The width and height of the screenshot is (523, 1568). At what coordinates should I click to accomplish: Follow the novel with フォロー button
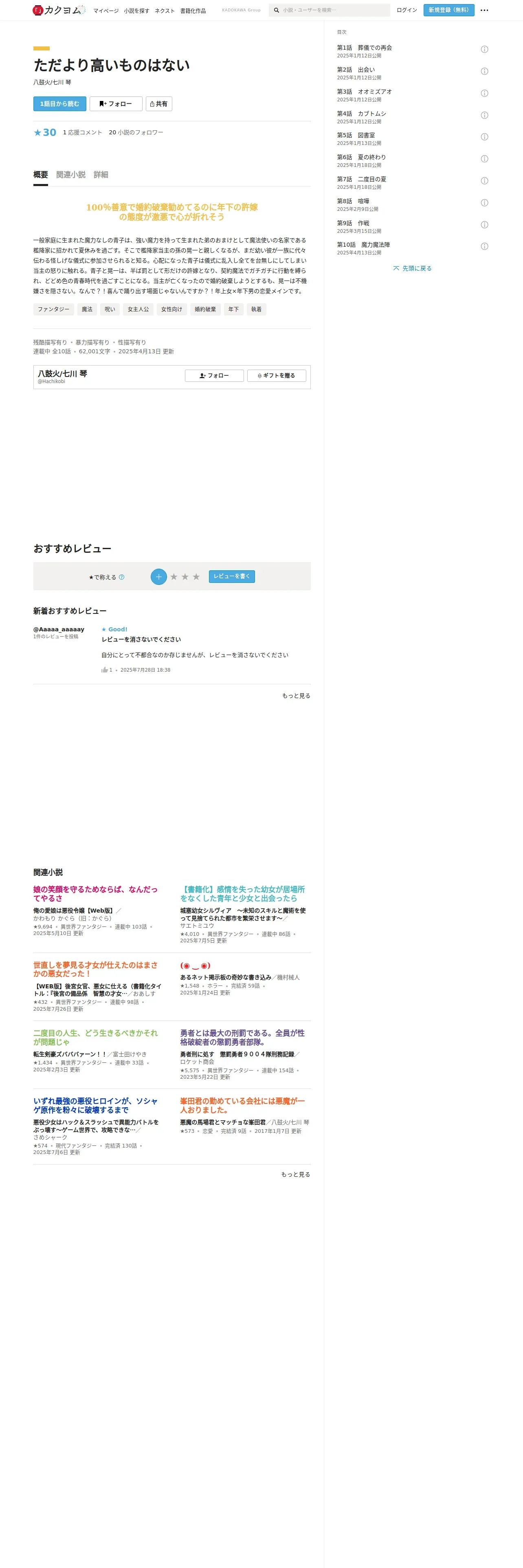click(x=116, y=104)
